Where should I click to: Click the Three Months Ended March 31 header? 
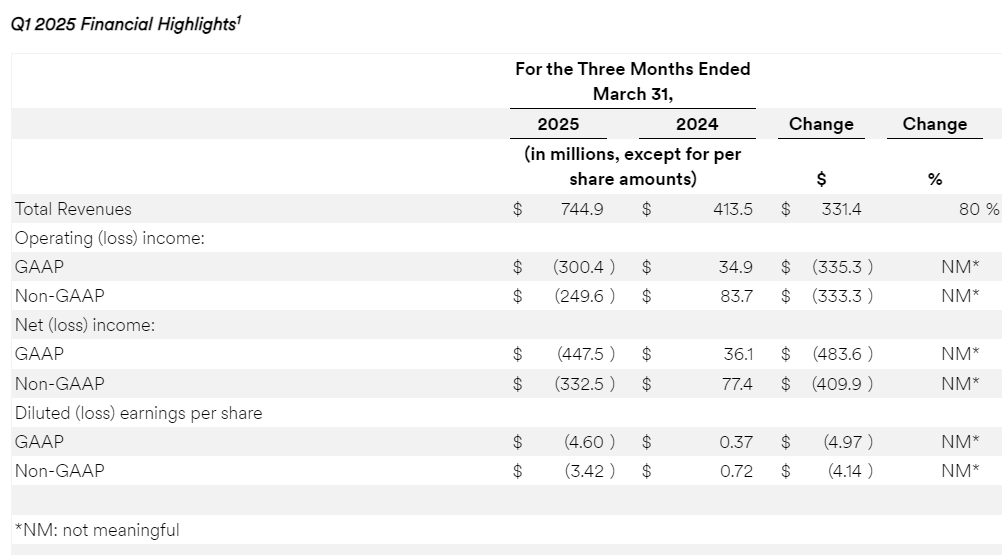pyautogui.click(x=632, y=81)
